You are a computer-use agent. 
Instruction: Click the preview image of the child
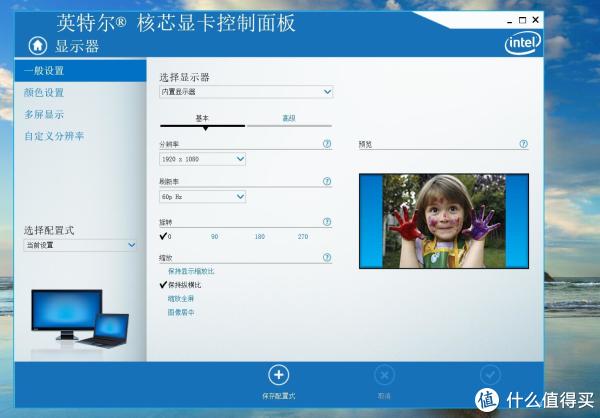444,221
